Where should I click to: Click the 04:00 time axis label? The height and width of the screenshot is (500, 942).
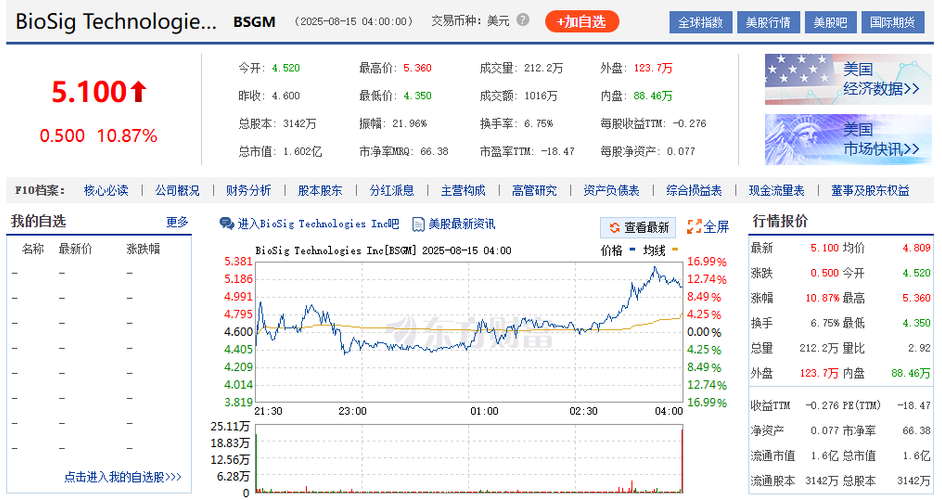pos(668,411)
